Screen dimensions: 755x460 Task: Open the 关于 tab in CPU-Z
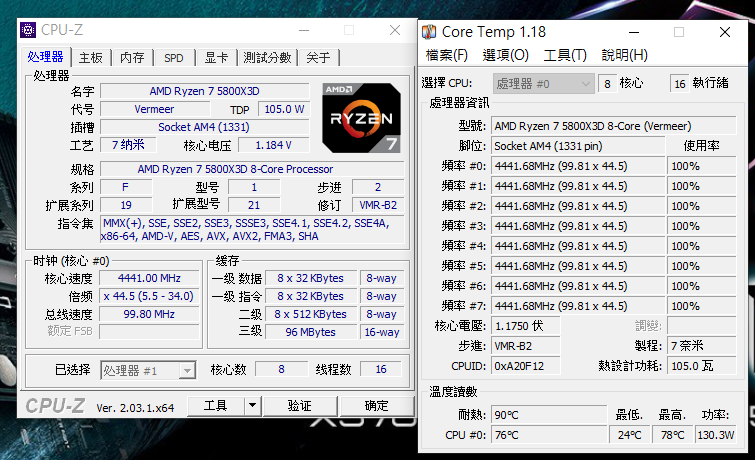point(318,58)
